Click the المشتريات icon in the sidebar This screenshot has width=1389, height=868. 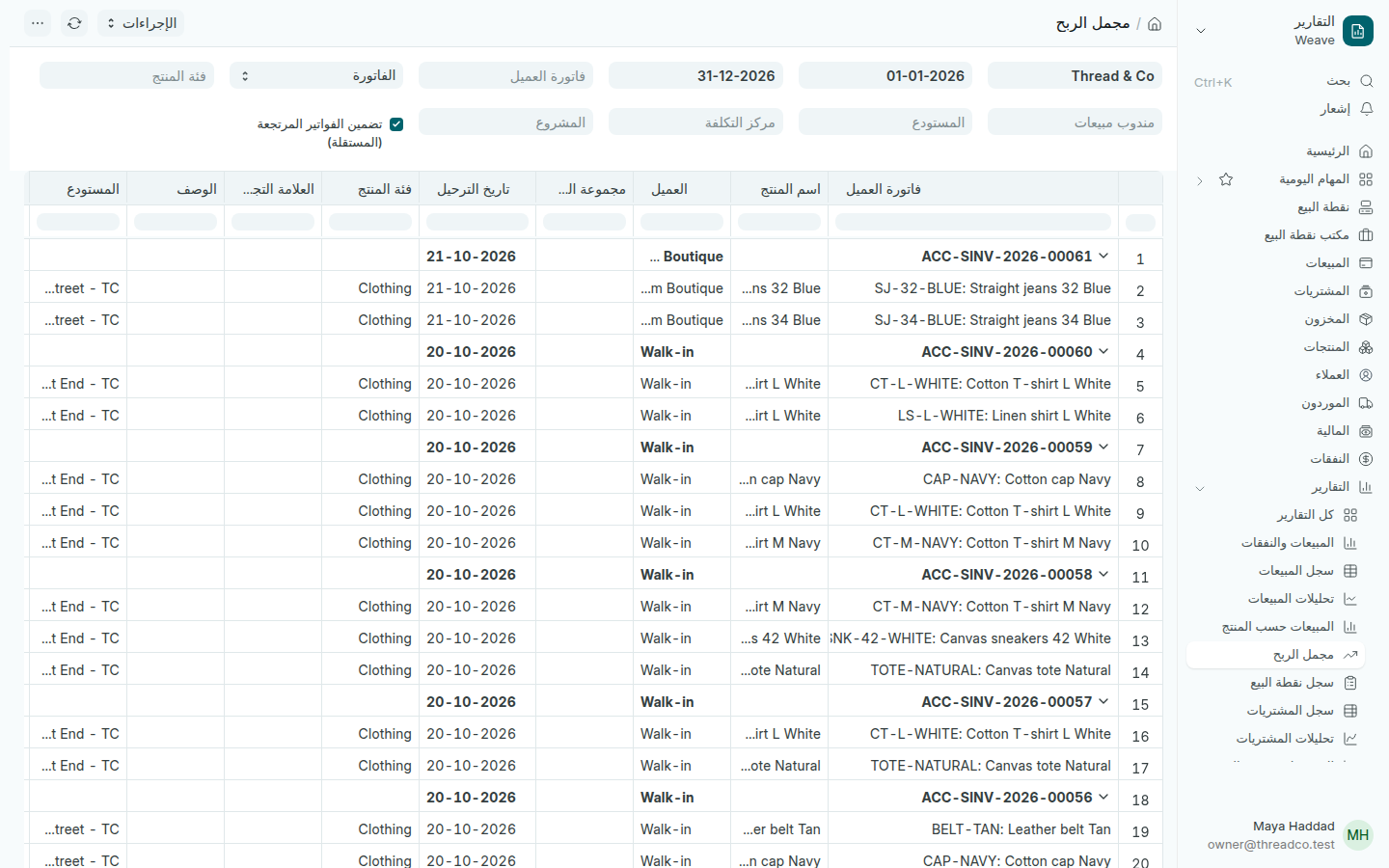[x=1366, y=291]
